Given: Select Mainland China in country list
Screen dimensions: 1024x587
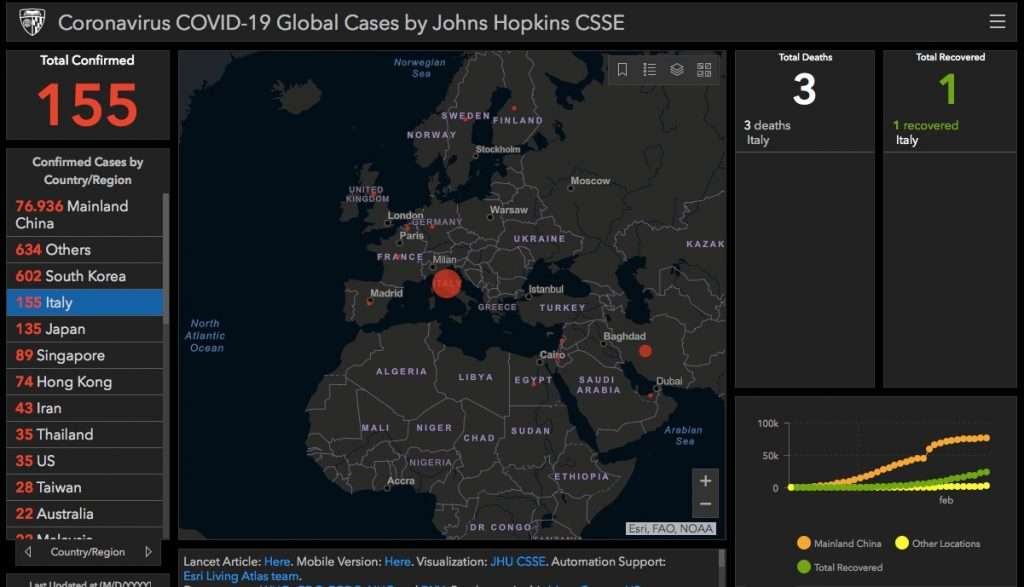Looking at the screenshot, I should 85,215.
